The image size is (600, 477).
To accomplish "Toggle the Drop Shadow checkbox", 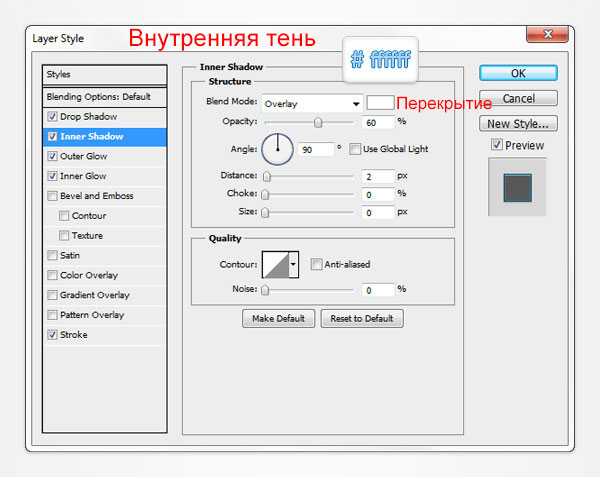I will coord(52,116).
